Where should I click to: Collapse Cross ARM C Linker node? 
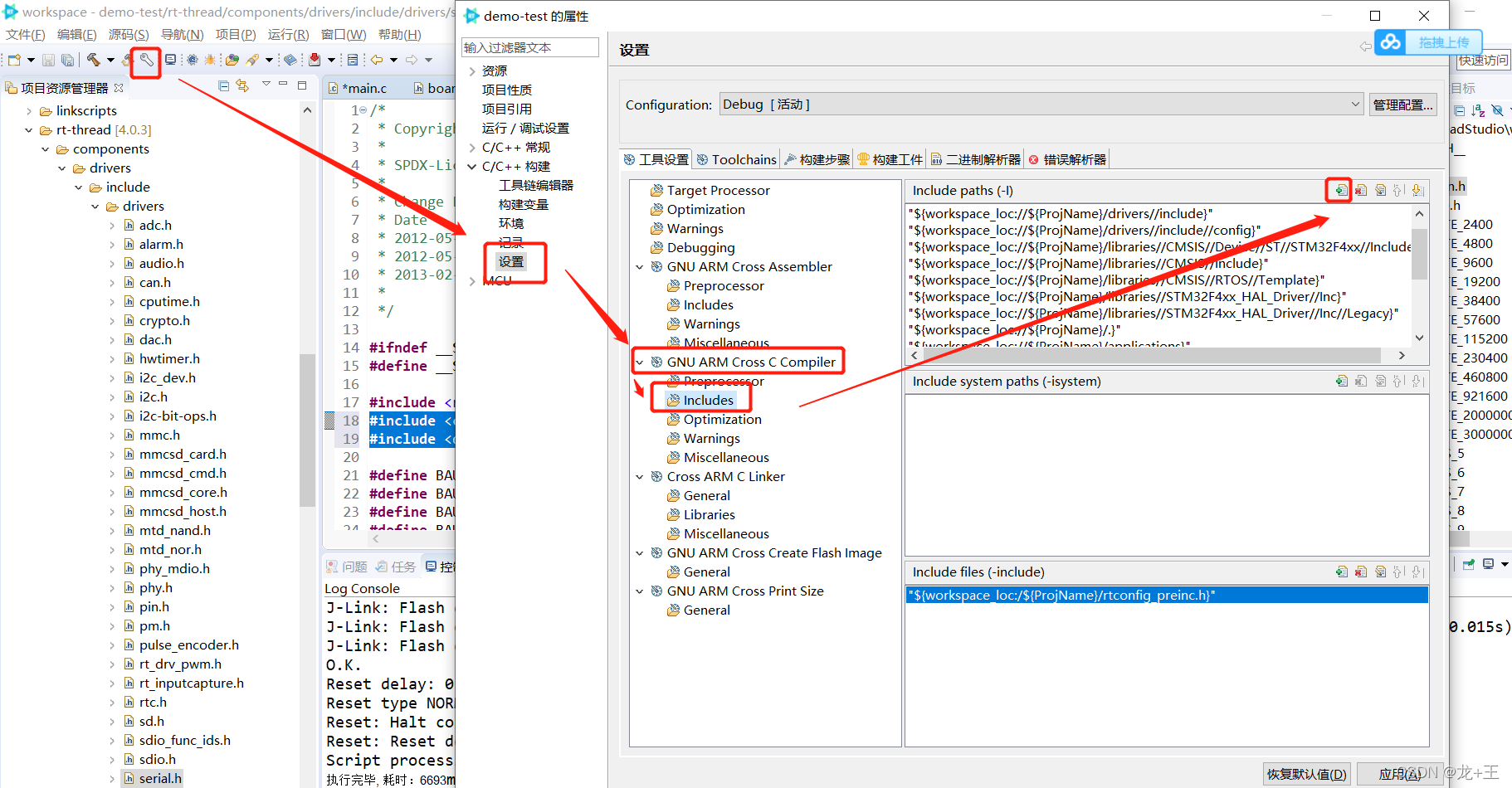[640, 477]
